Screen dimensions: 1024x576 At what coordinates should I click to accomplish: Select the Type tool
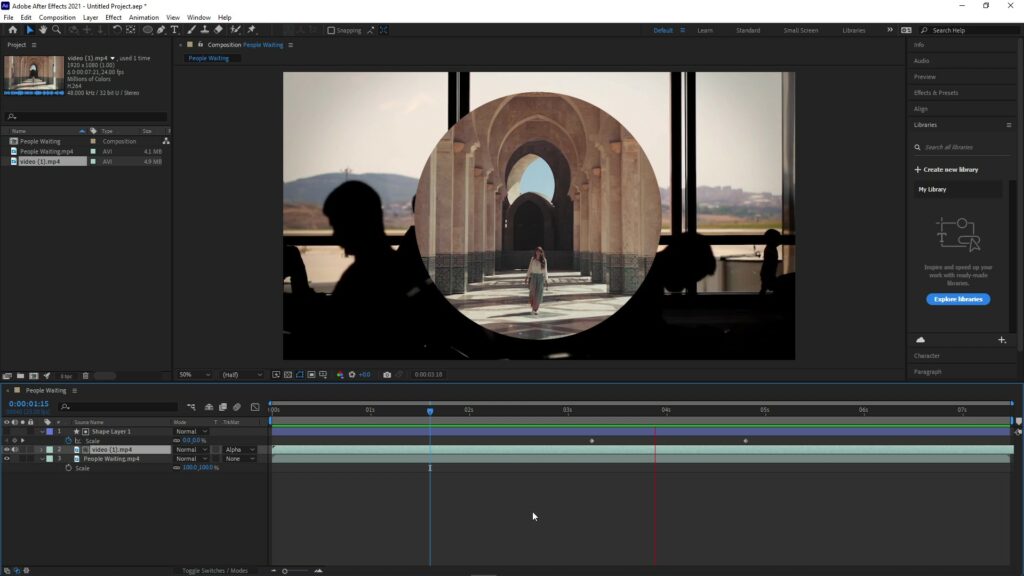coord(176,30)
